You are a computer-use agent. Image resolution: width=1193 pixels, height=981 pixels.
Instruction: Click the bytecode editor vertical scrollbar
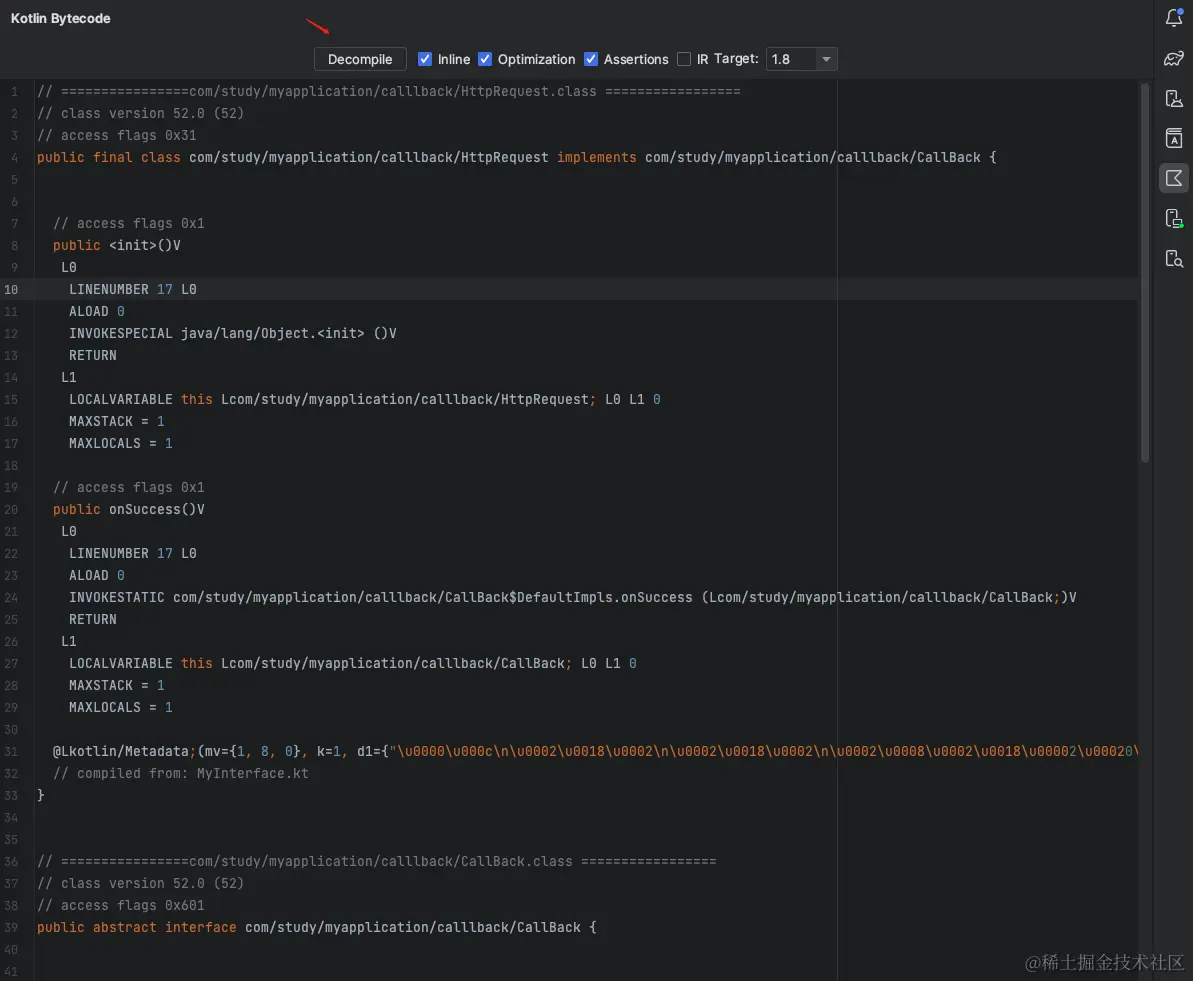coord(1144,272)
